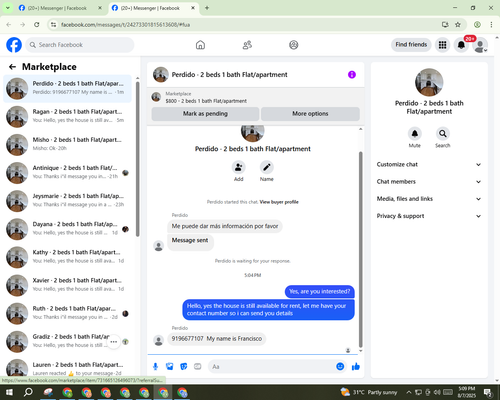Open the Groups icon in top navigation
Image resolution: width=500 pixels, height=400 pixels.
coord(294,45)
